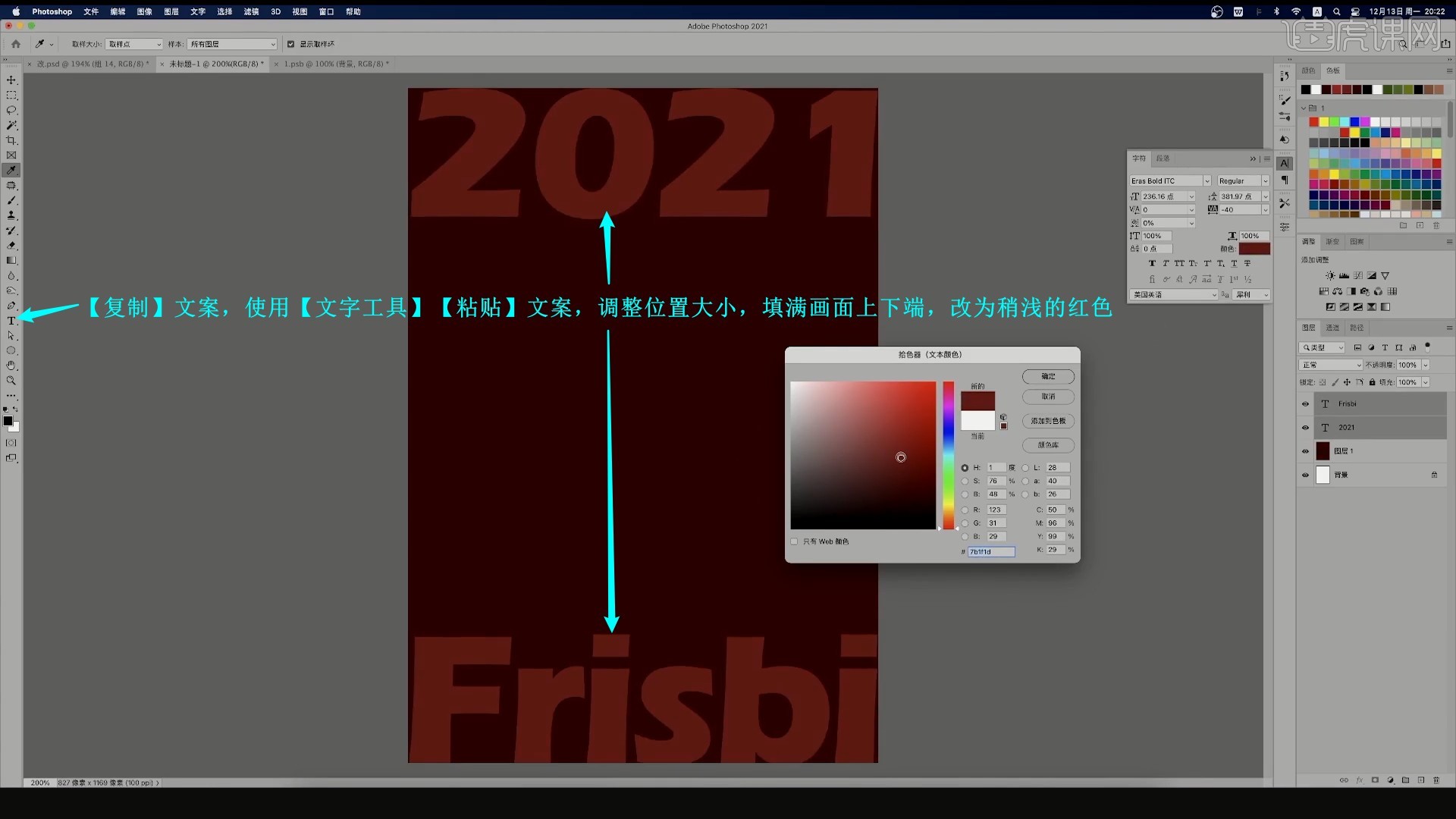Image resolution: width=1456 pixels, height=819 pixels.
Task: Click 当前 color swatch in color picker
Action: click(977, 421)
